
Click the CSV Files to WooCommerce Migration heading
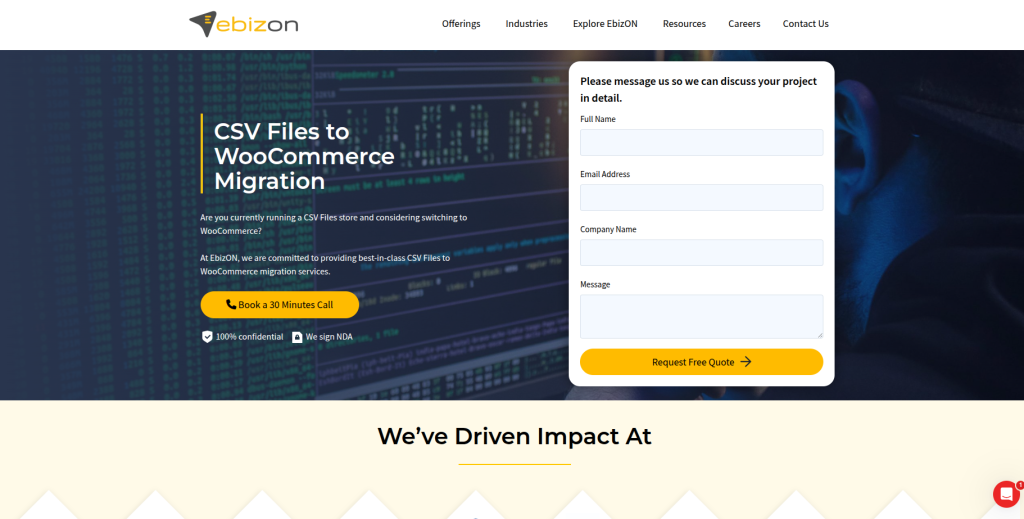point(304,156)
